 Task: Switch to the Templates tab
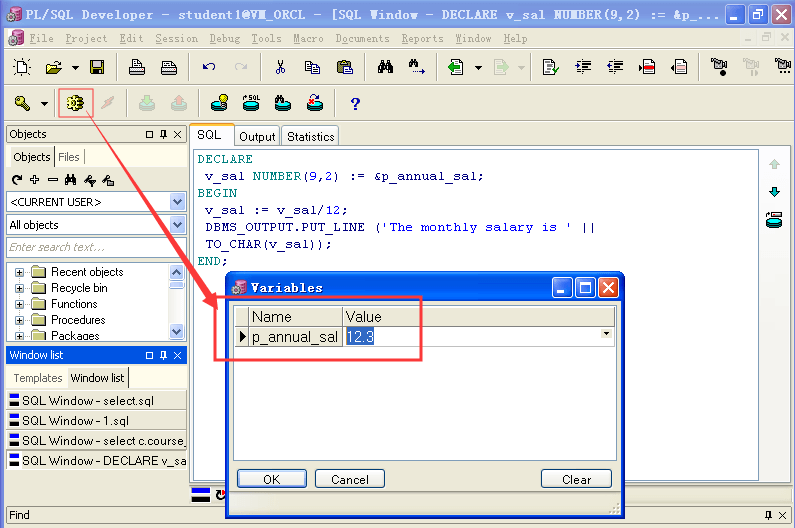[38, 378]
